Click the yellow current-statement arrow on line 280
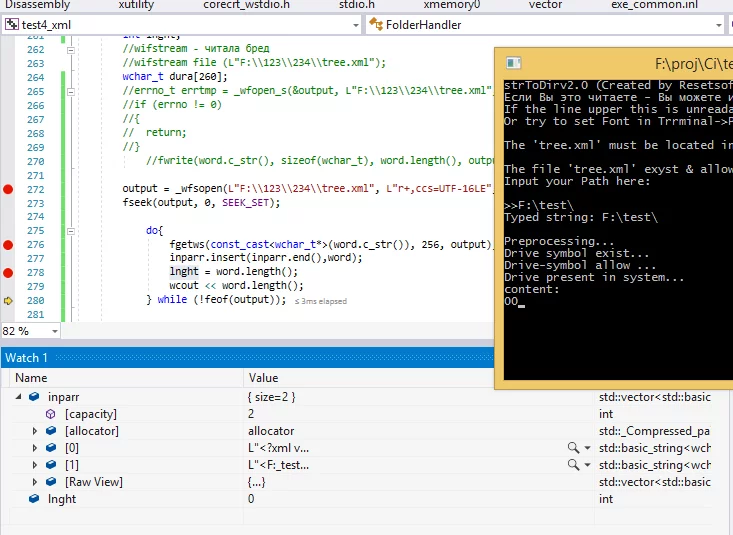This screenshot has height=535, width=733. tap(8, 299)
